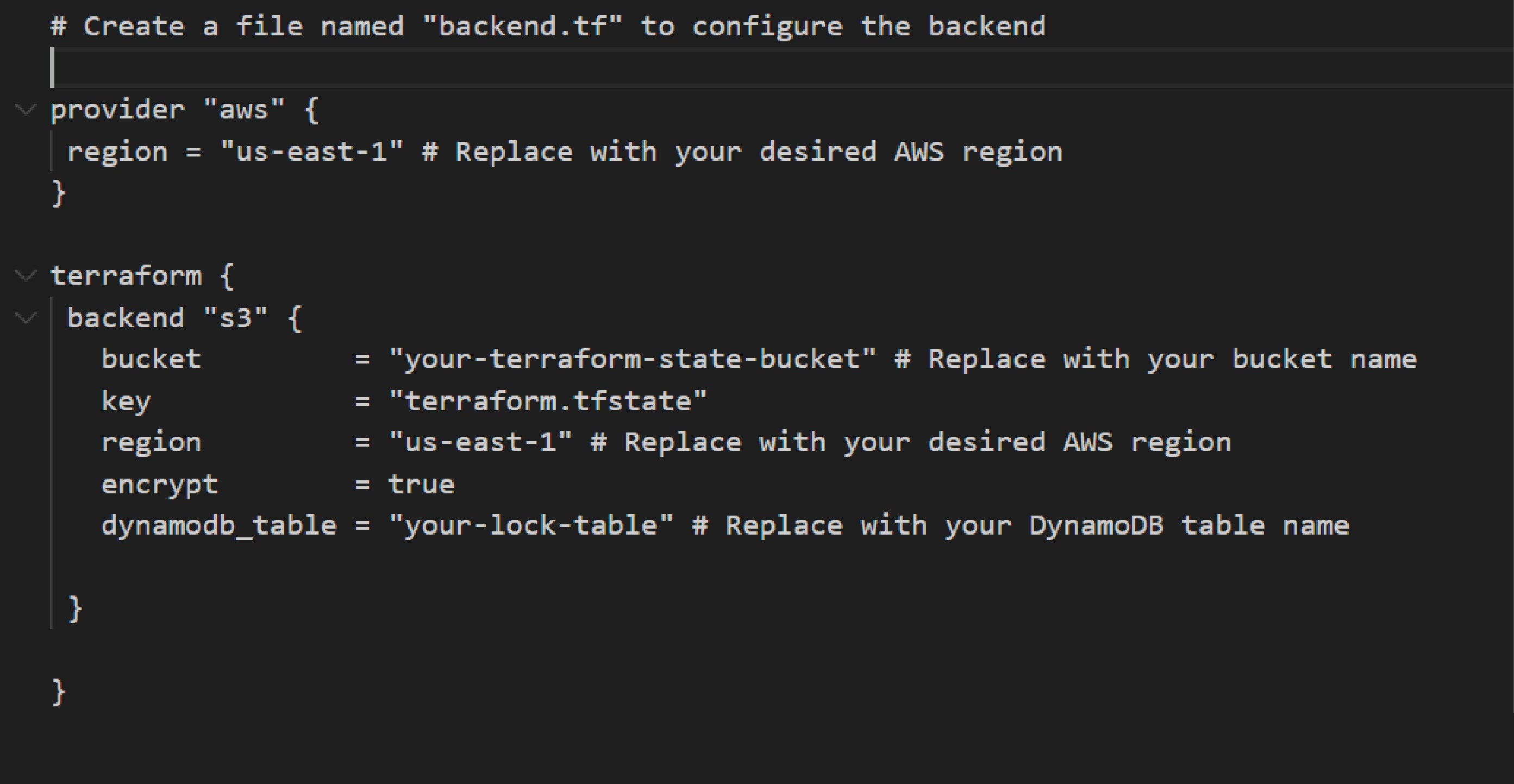Click the provider block's closing brace

pos(58,193)
